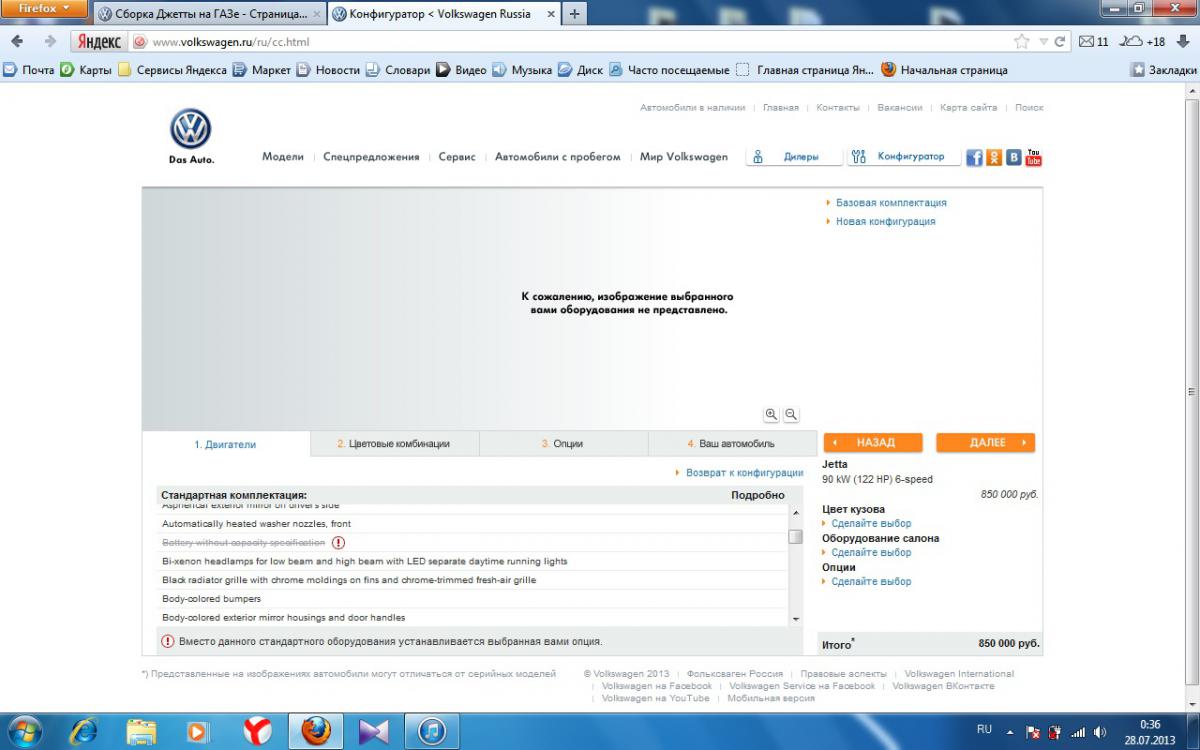
Task: Open Yandex Browser from the taskbar
Action: [x=257, y=731]
